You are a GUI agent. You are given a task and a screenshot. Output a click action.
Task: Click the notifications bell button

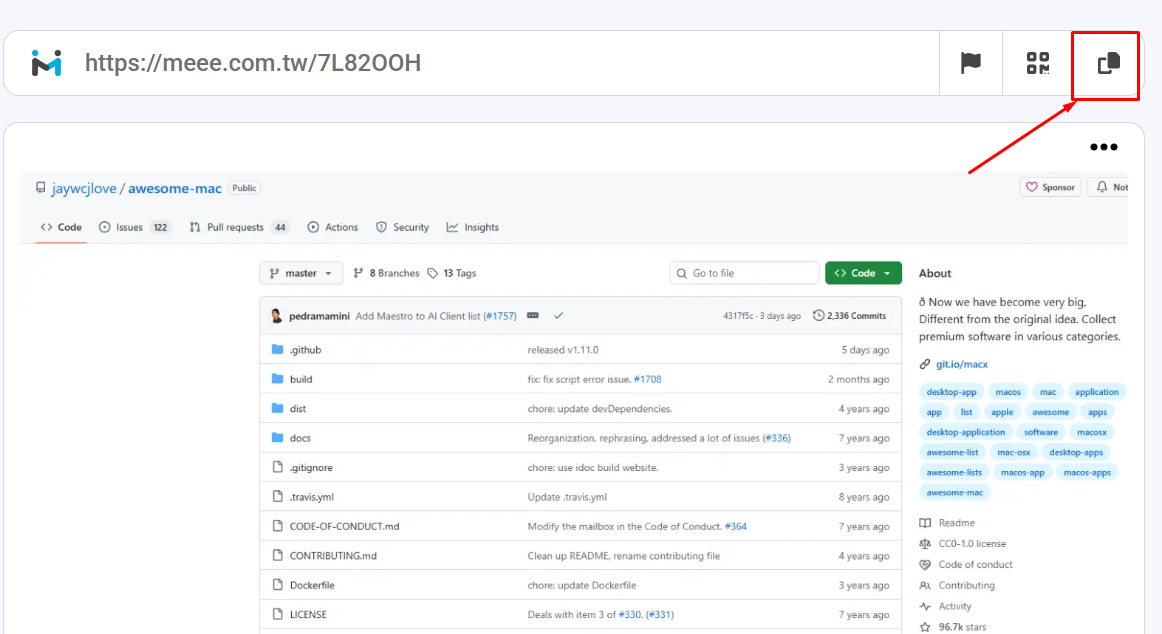[x=1109, y=187]
